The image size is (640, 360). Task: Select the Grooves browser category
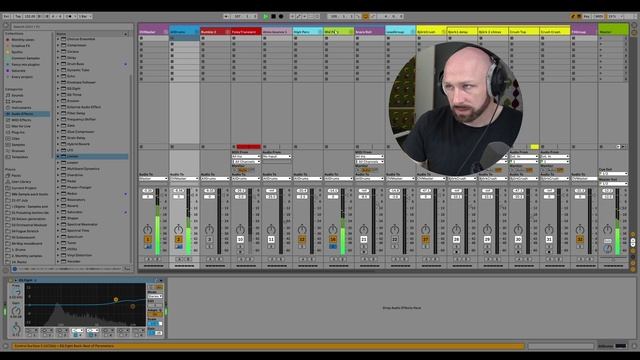coord(18,151)
